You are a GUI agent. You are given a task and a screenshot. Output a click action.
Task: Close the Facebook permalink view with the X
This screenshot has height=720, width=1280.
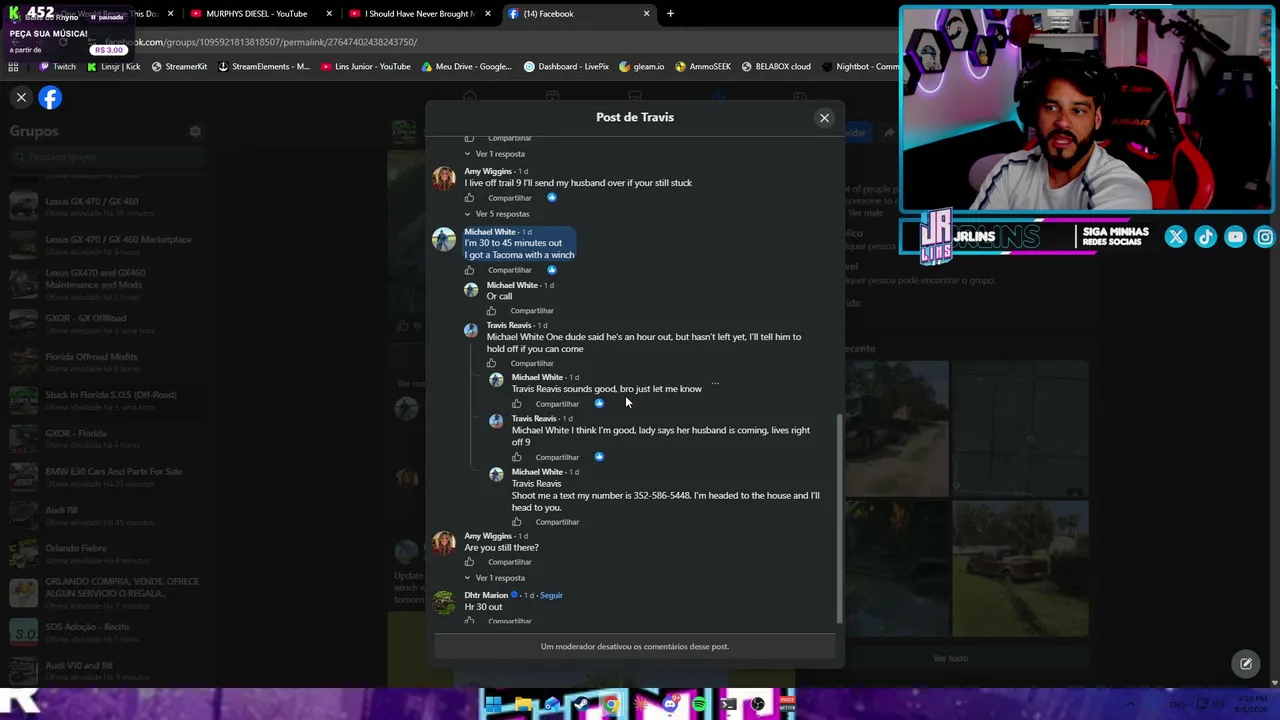point(21,97)
